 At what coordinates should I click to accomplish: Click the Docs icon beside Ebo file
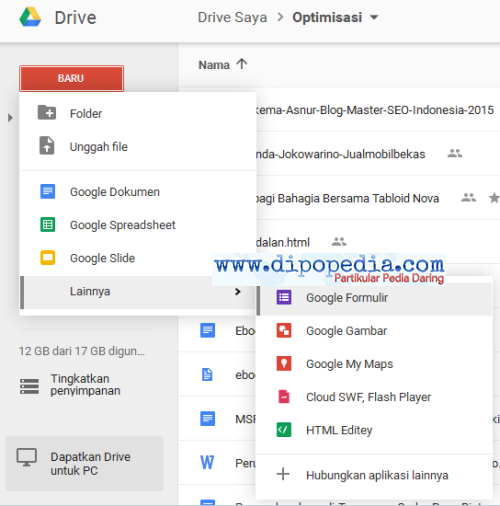pyautogui.click(x=207, y=330)
